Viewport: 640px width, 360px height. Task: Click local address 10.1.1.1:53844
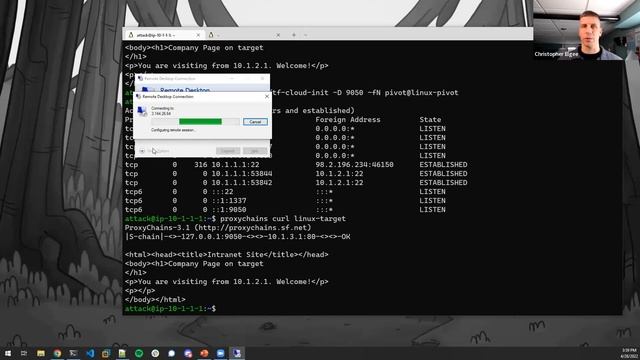(x=242, y=173)
